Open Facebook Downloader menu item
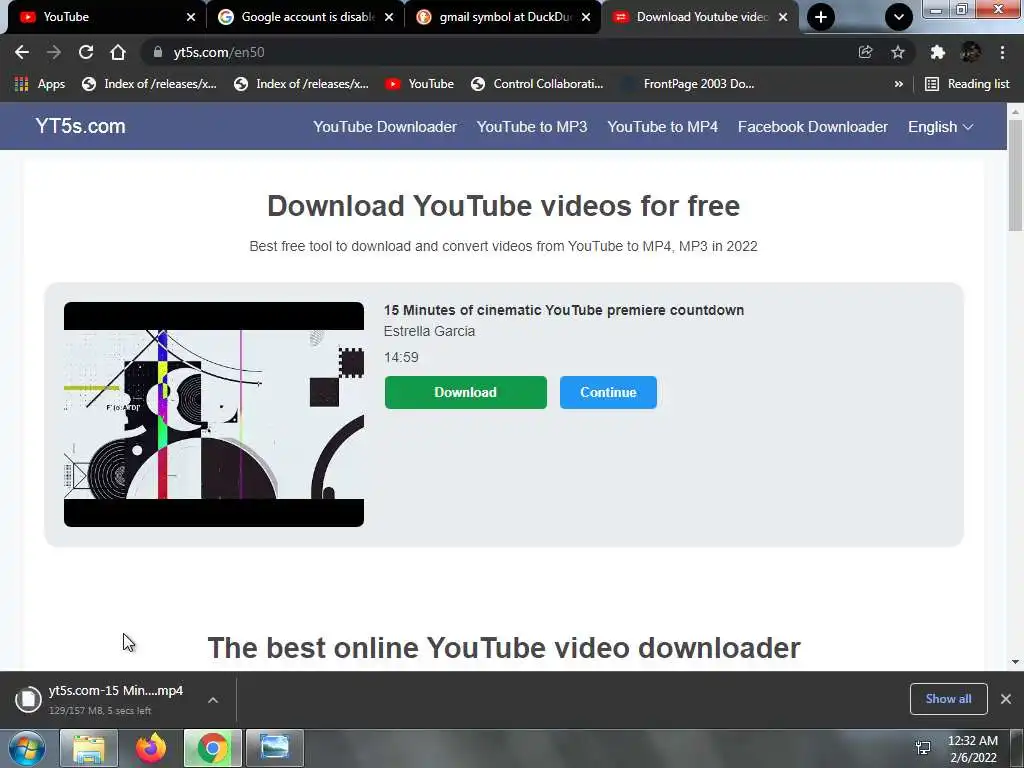The image size is (1024, 768). tap(812, 127)
